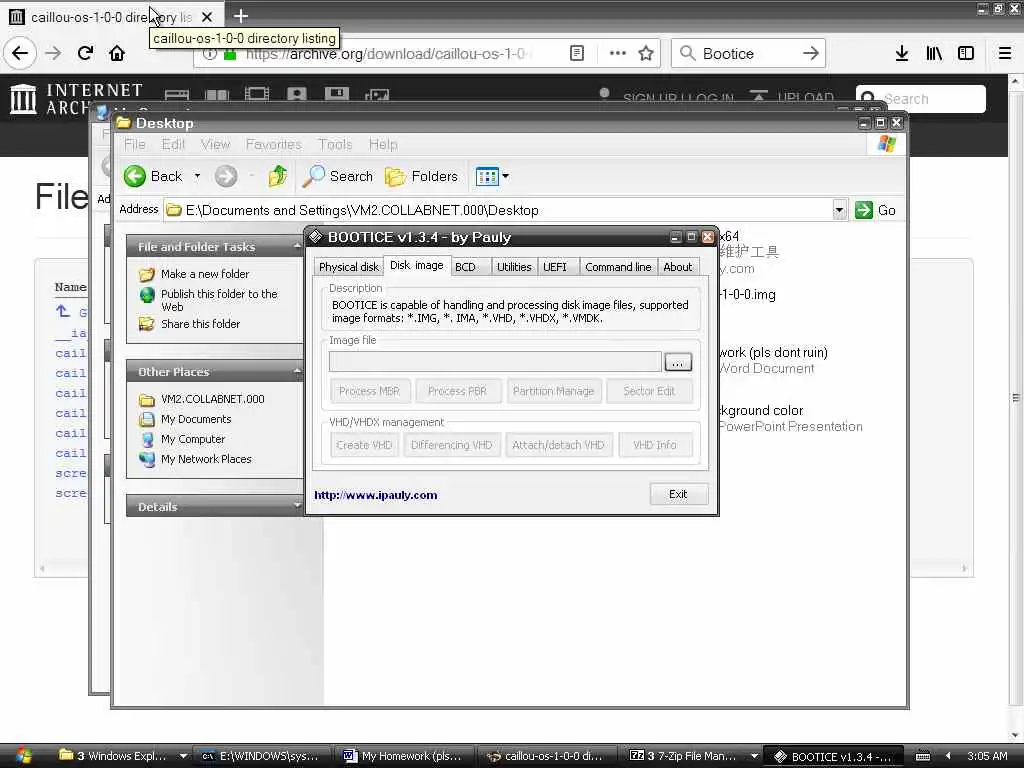Image resolution: width=1024 pixels, height=768 pixels.
Task: Click Share this folder
Action: (x=200, y=324)
